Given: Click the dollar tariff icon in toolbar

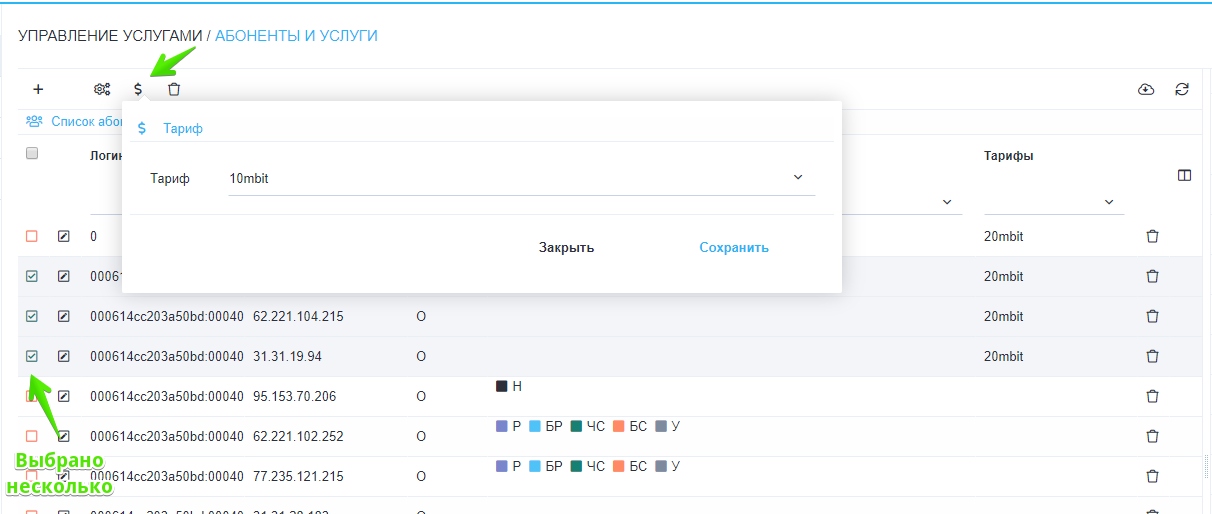Looking at the screenshot, I should pos(138,89).
